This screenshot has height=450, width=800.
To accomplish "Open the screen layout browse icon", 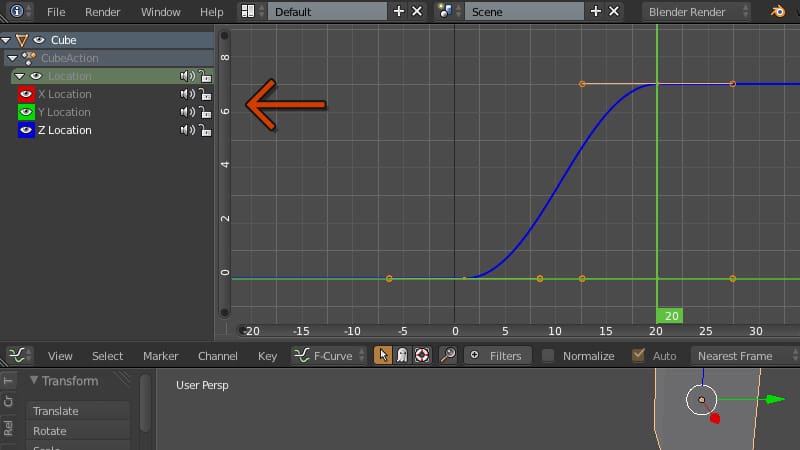I will point(248,11).
